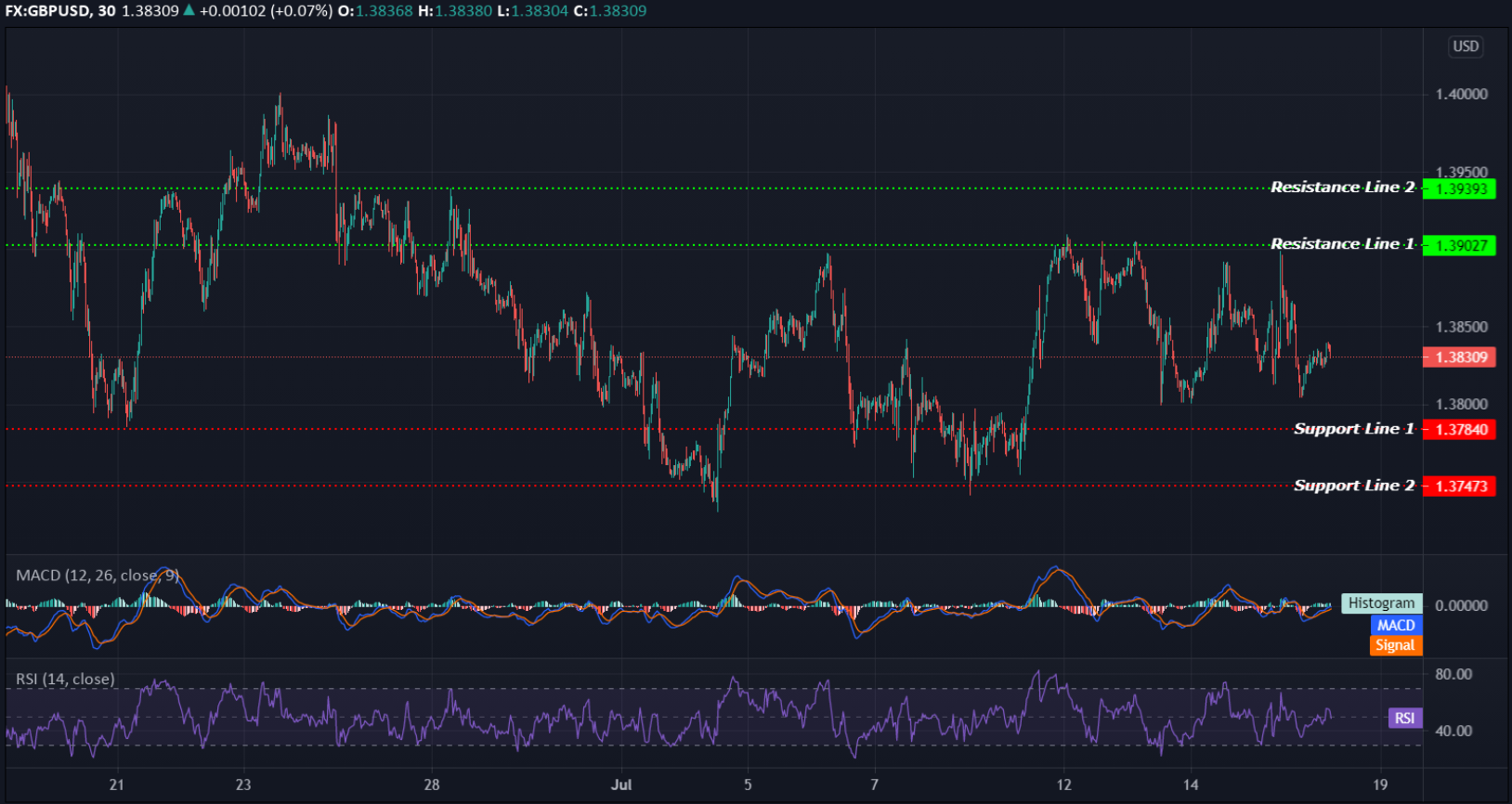
Task: Click the 19 date axis label
Action: pos(1381,785)
